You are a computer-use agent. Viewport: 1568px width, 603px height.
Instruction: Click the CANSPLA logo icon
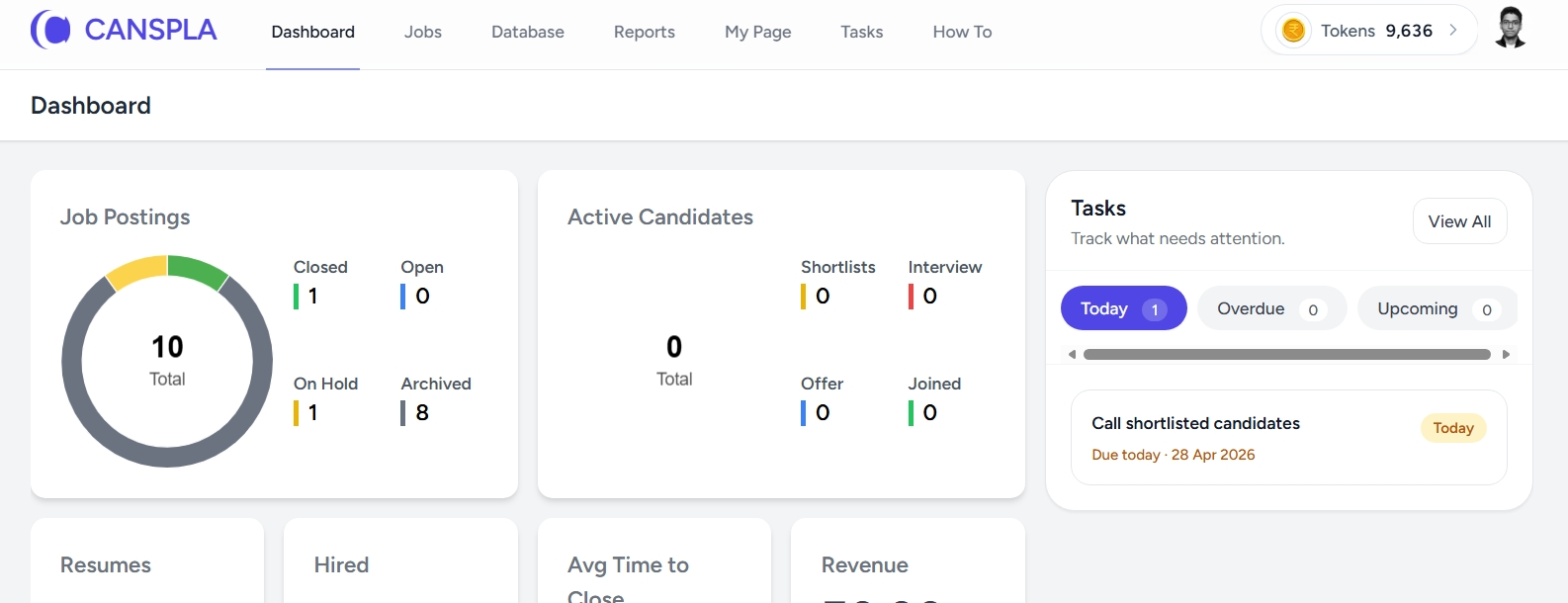tap(50, 30)
